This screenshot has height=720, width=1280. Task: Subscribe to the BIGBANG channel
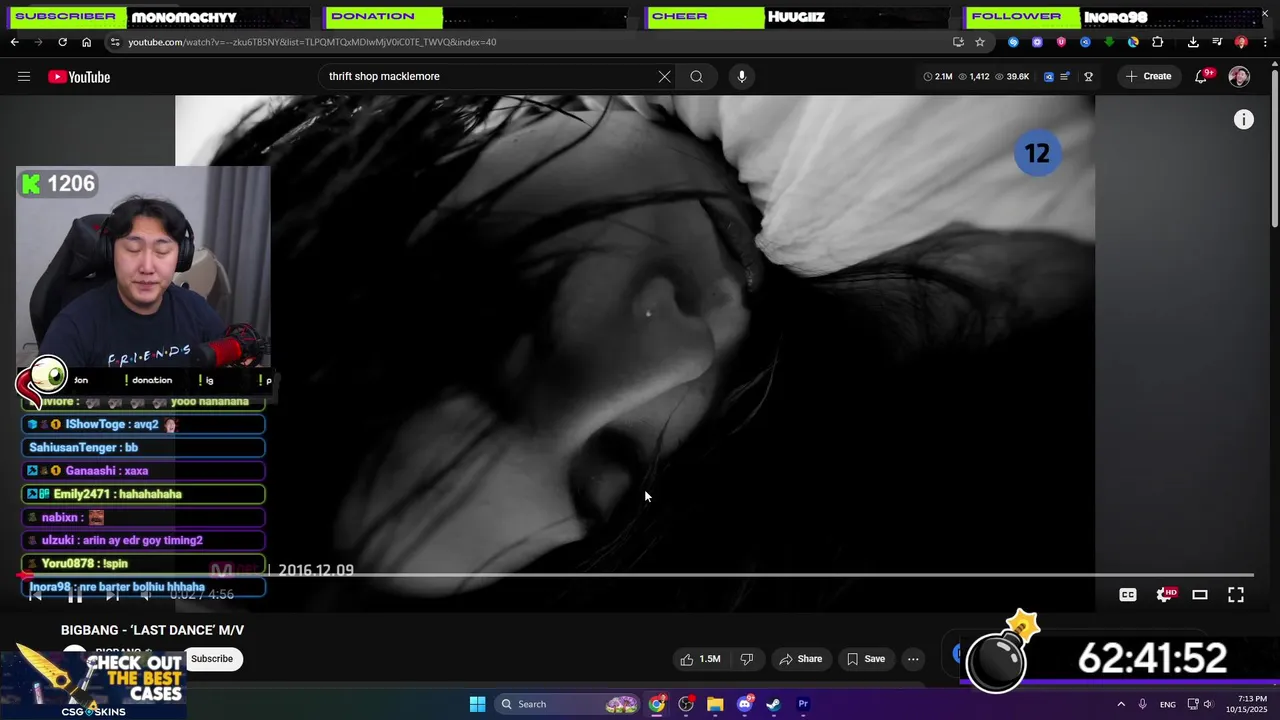(212, 659)
